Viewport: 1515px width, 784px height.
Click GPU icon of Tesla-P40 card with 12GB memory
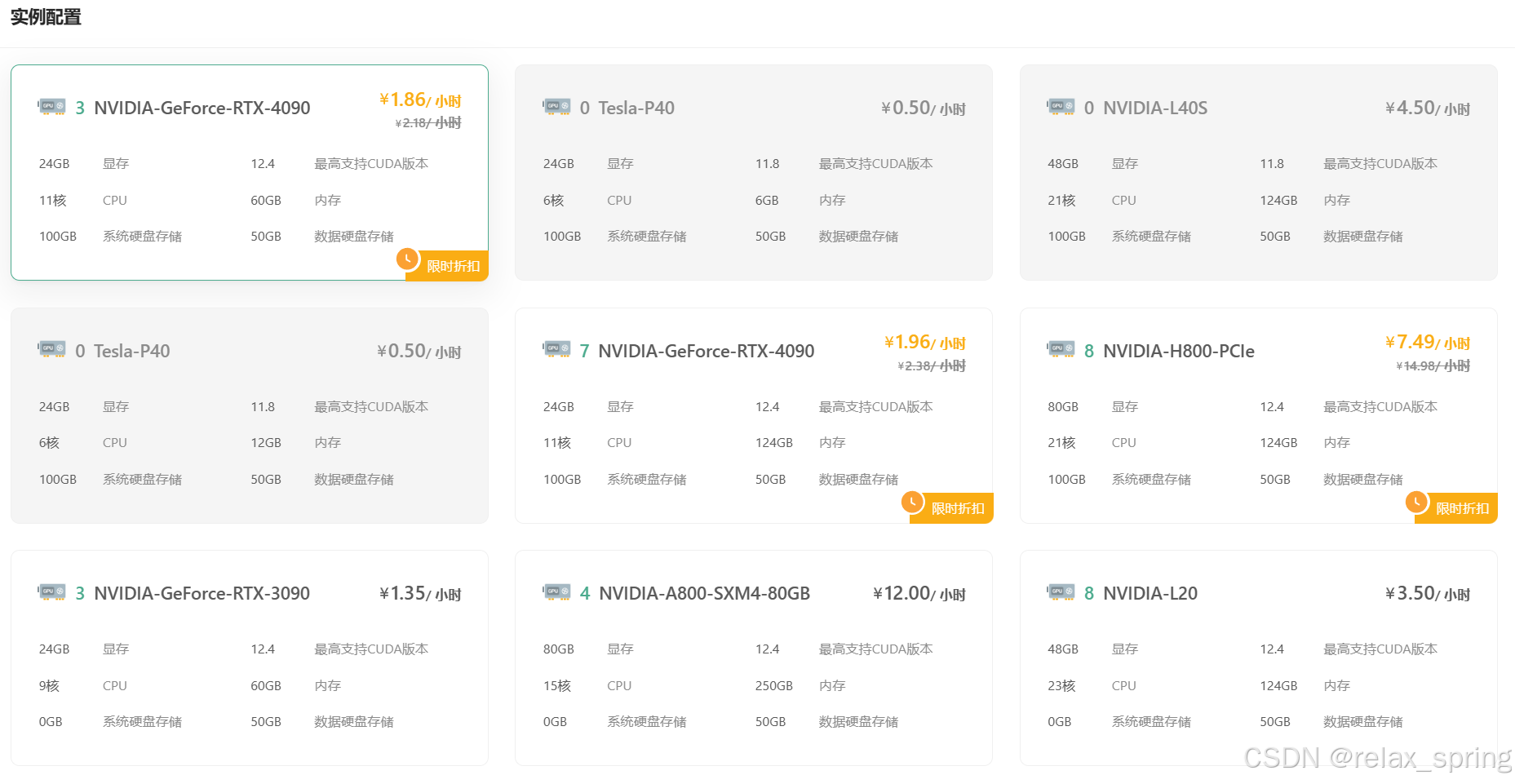click(52, 350)
